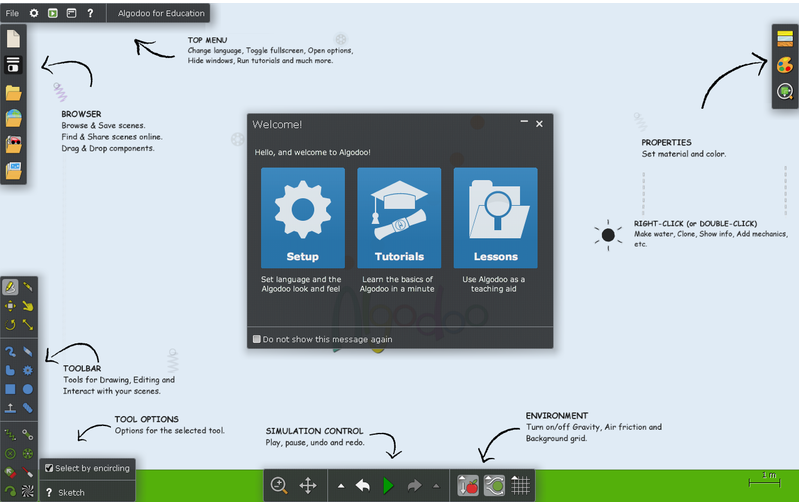Screen dimensions: 801x502
Task: Check Do not show this message again
Action: click(257, 339)
